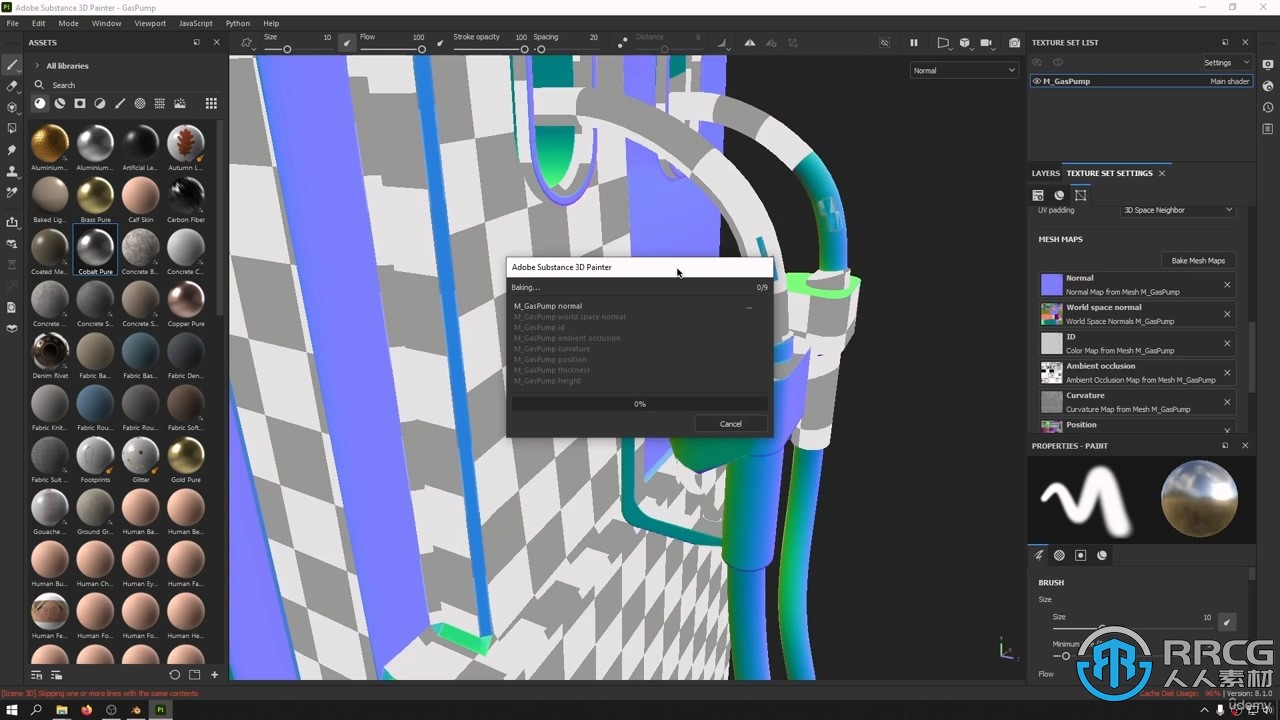The image size is (1280, 720).
Task: Adjust the Spacing slider in toolbar
Action: click(566, 49)
